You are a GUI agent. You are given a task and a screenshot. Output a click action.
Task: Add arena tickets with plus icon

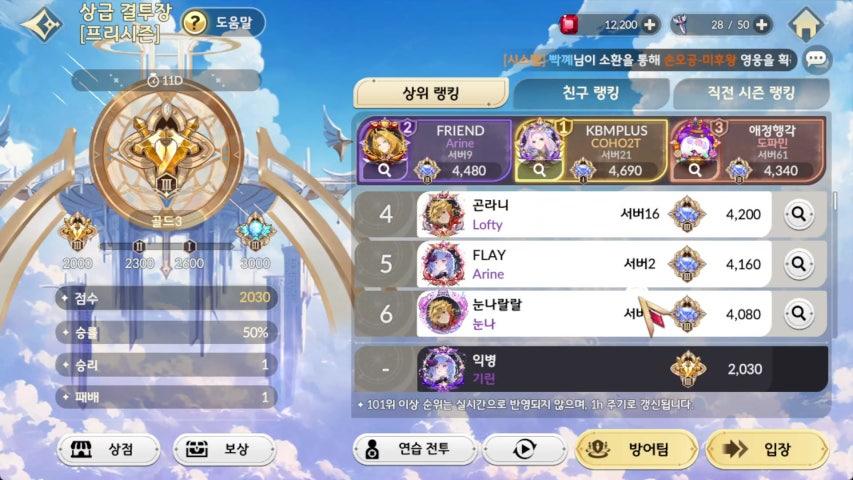pos(762,24)
